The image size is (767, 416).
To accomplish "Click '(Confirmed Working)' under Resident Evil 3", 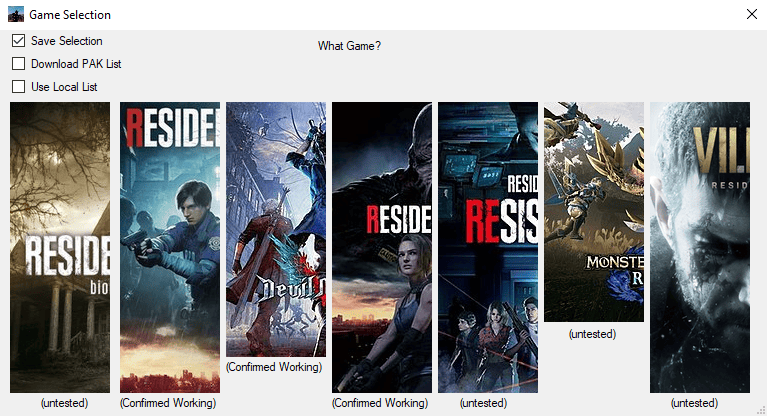I will (380, 403).
